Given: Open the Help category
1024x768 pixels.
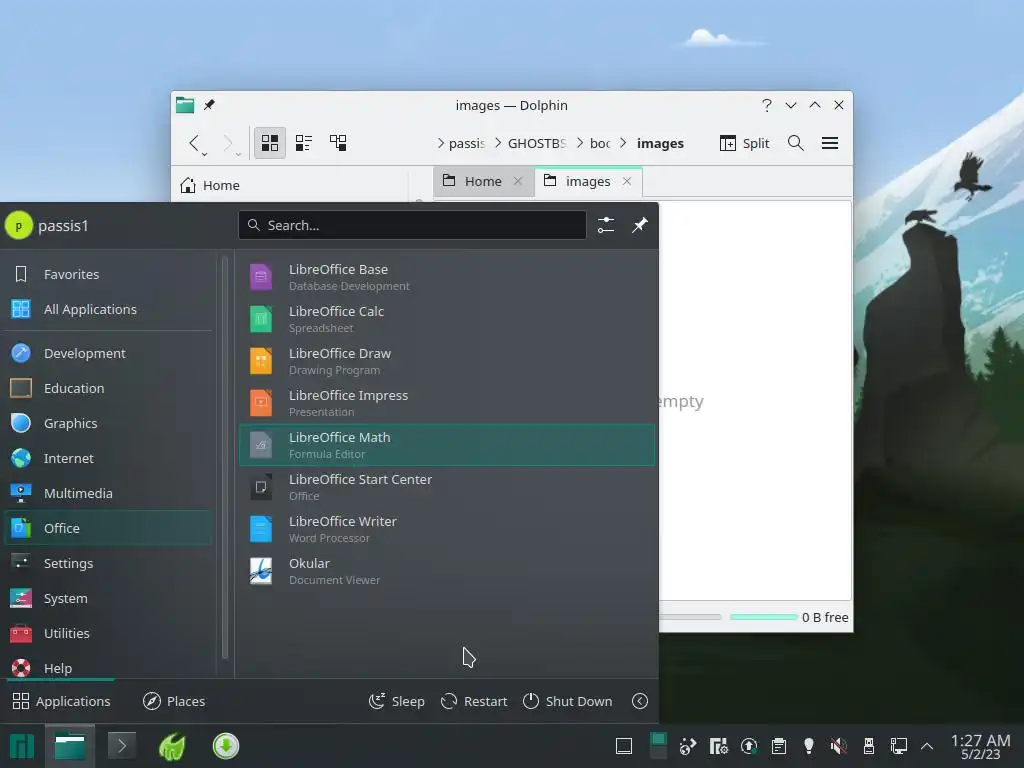Looking at the screenshot, I should 108,668.
